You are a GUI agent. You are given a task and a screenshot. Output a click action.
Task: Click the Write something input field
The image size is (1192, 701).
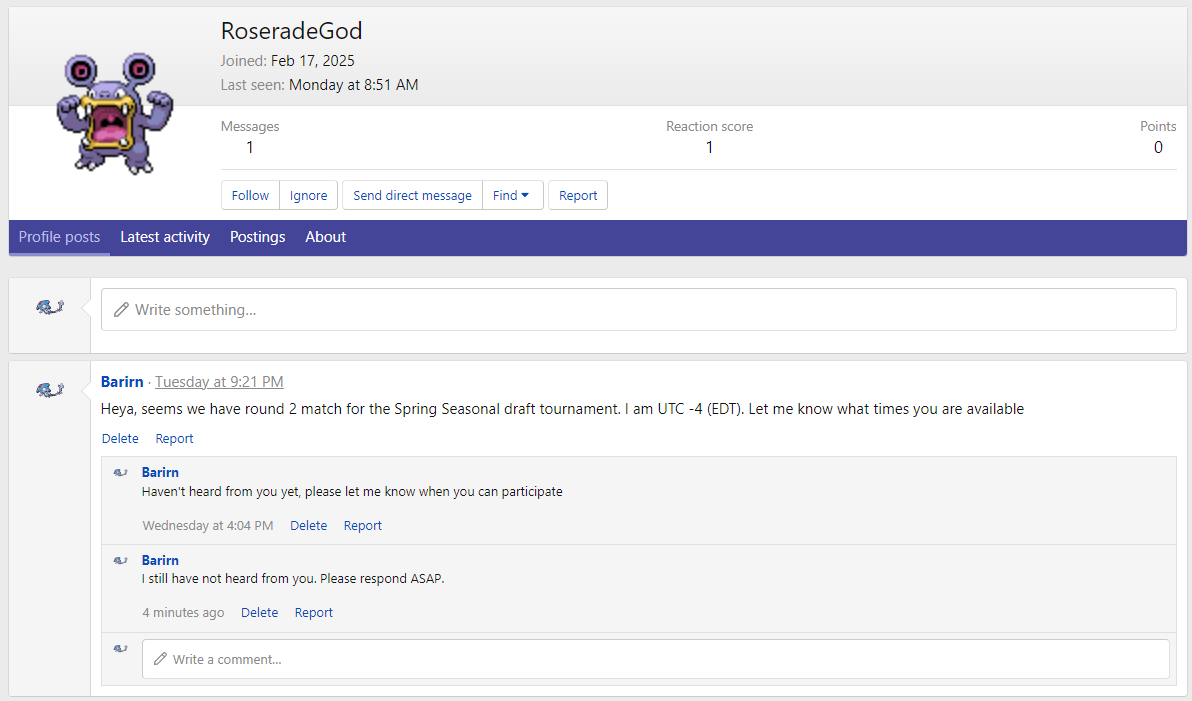coord(639,309)
